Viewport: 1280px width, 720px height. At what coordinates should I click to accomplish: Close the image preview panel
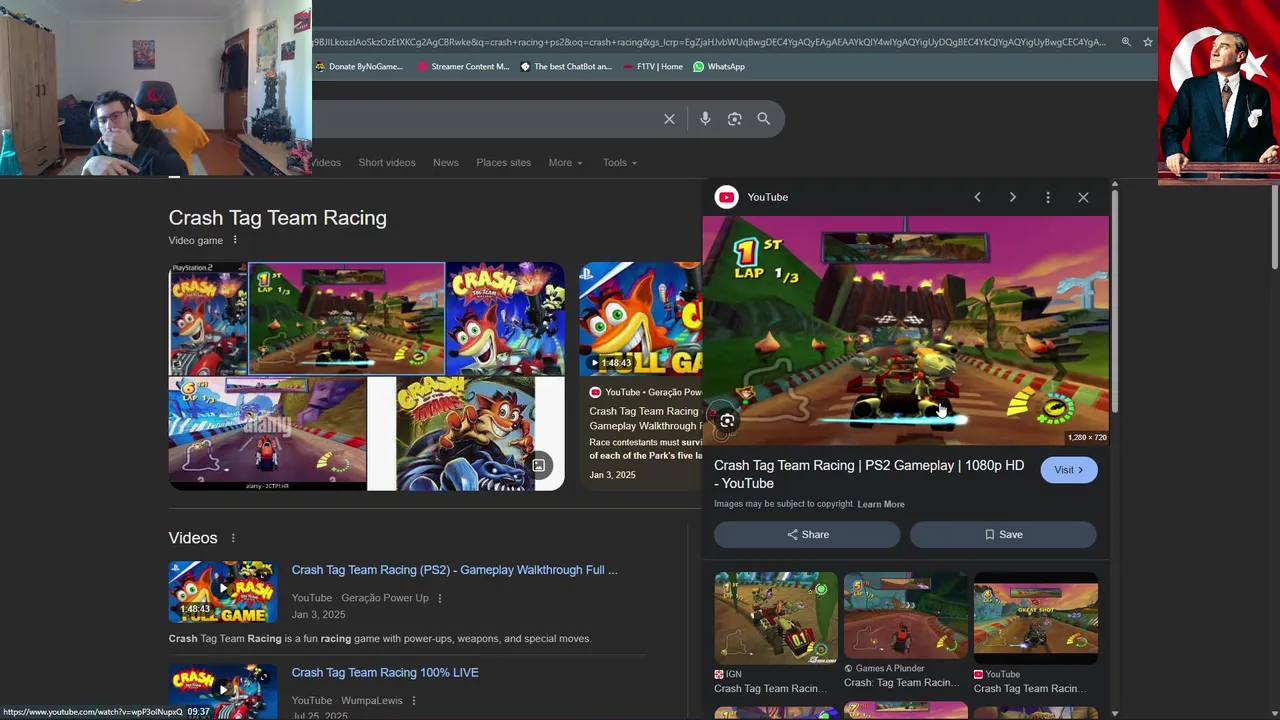click(1083, 197)
